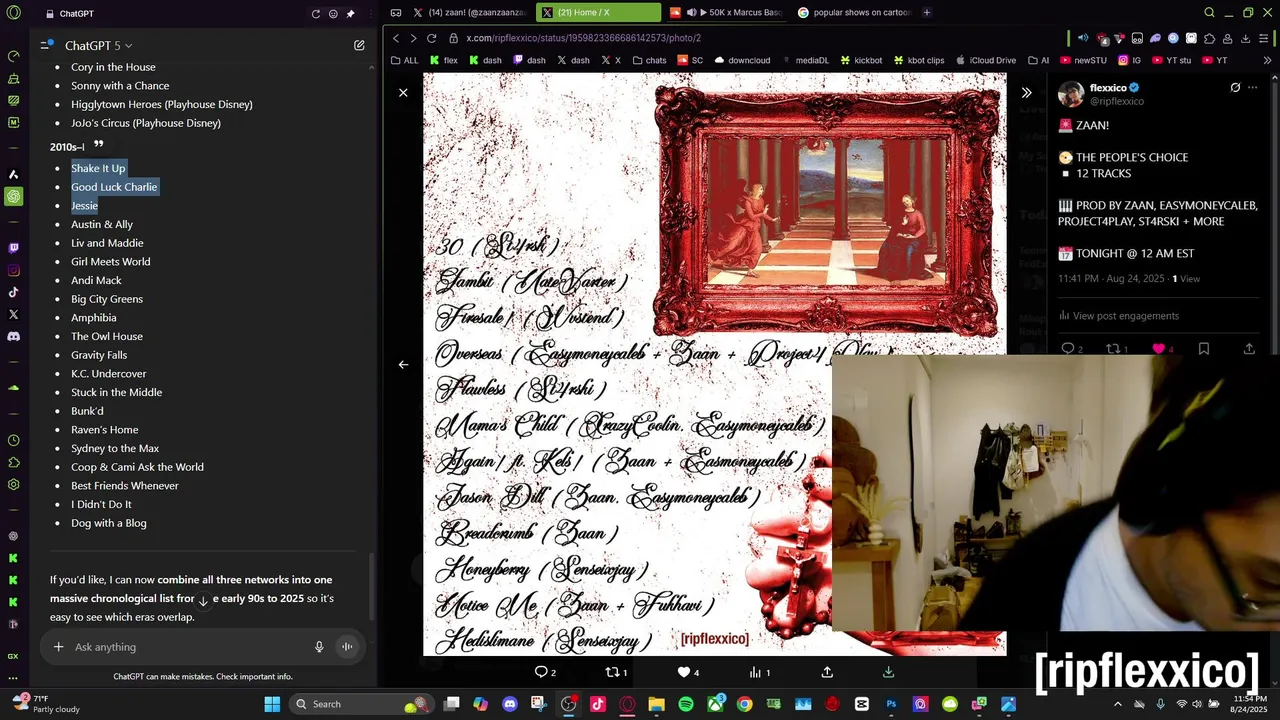This screenshot has height=720, width=1280.
Task: Download image from photo viewer bar
Action: click(x=888, y=672)
